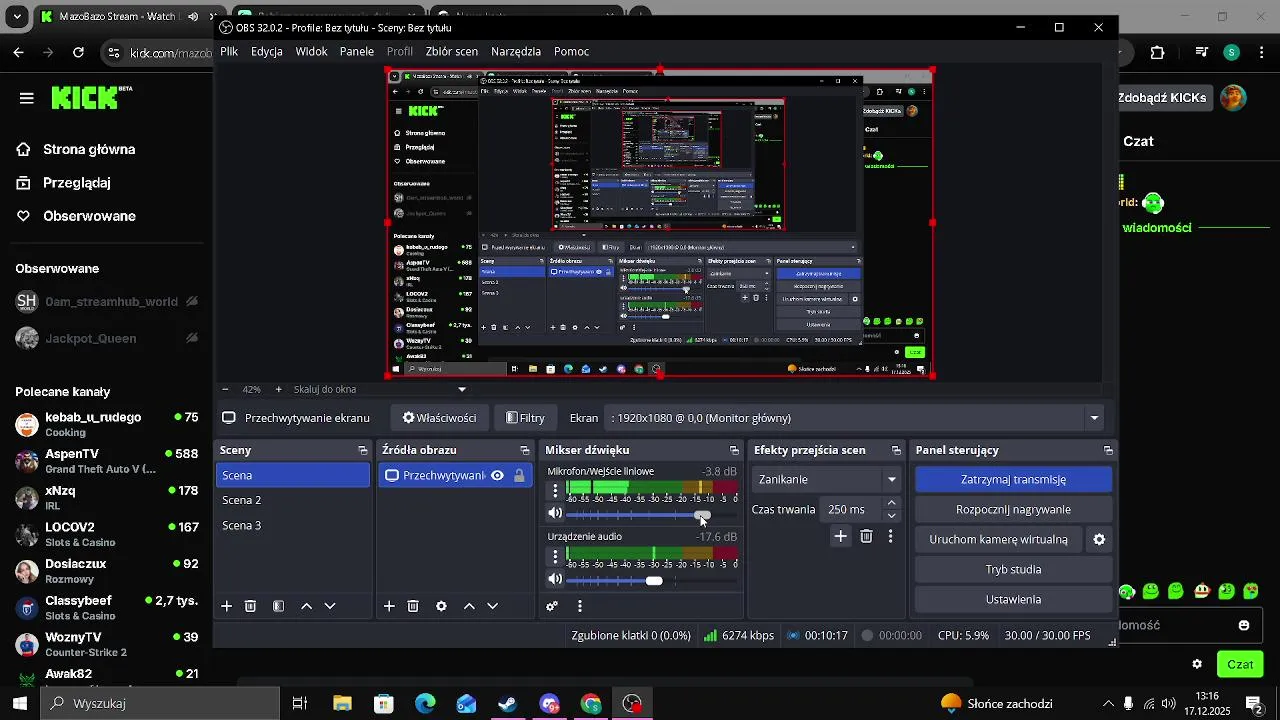Zoom in preview with plus icon
This screenshot has height=720, width=1280.
click(x=279, y=389)
